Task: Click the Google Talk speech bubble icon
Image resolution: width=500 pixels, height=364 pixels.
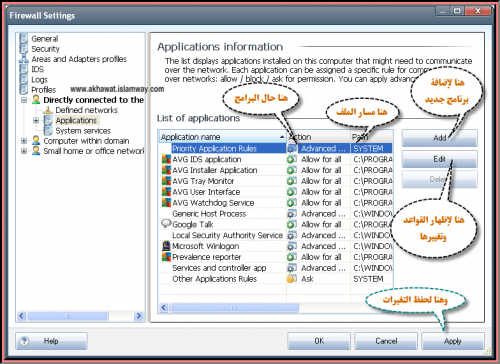Action: coord(166,224)
